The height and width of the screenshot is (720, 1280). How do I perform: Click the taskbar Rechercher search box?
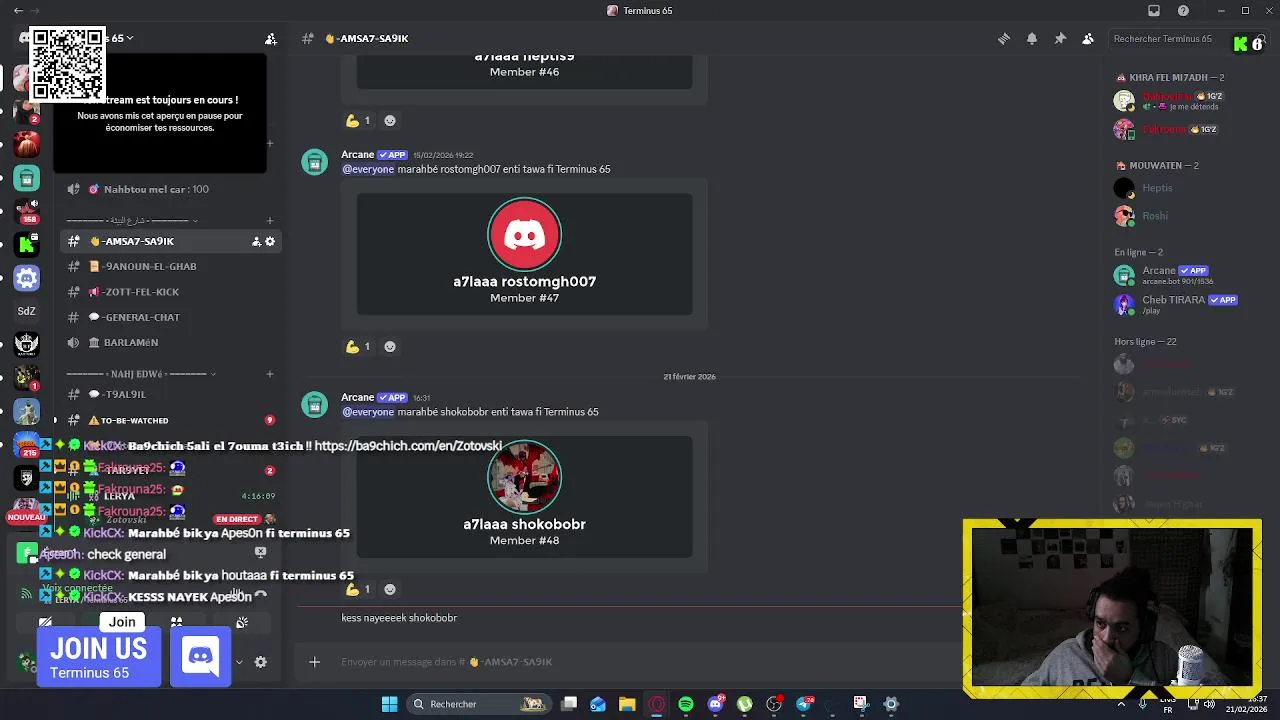478,704
